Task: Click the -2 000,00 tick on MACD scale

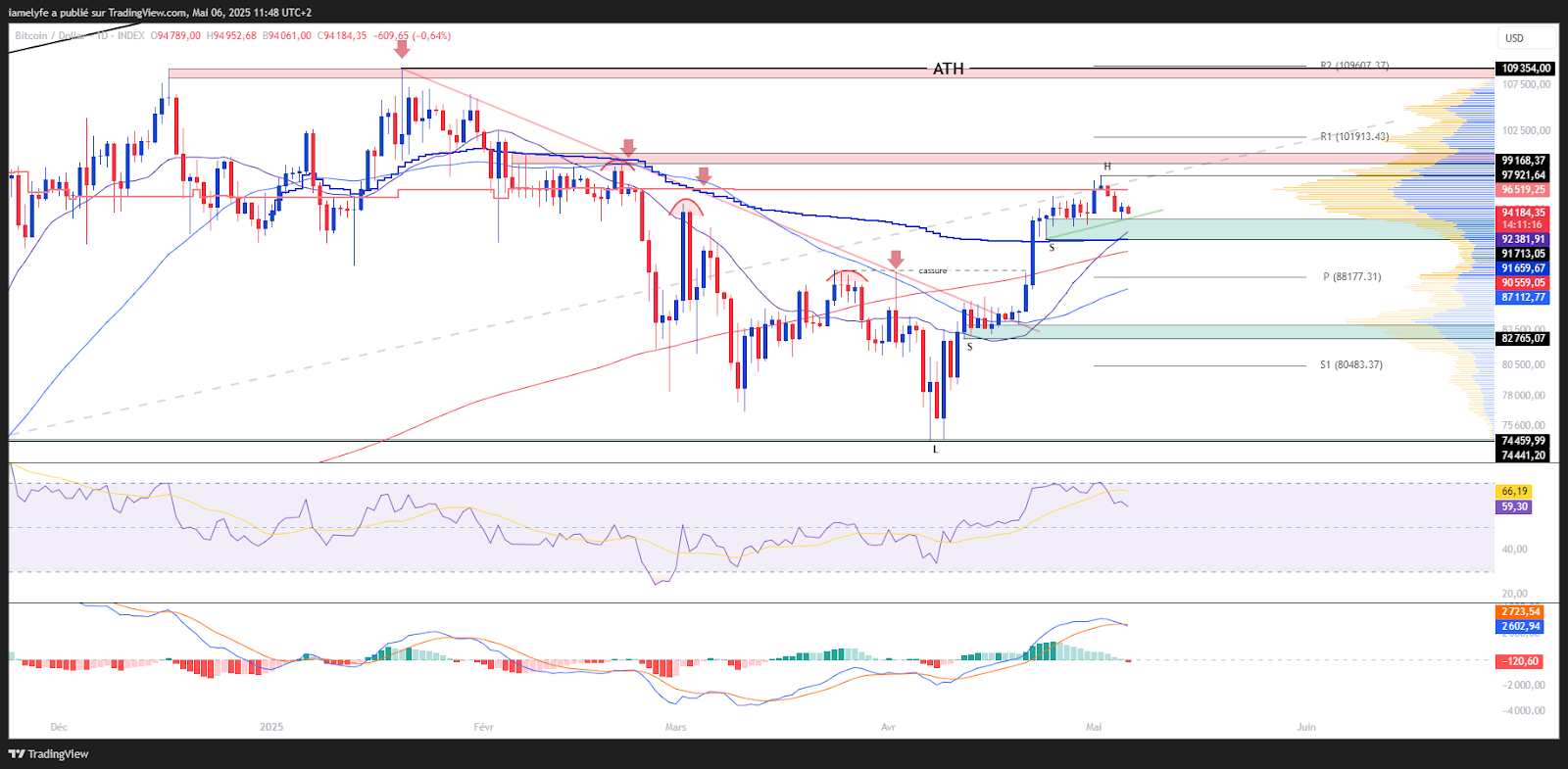Action: click(1524, 686)
